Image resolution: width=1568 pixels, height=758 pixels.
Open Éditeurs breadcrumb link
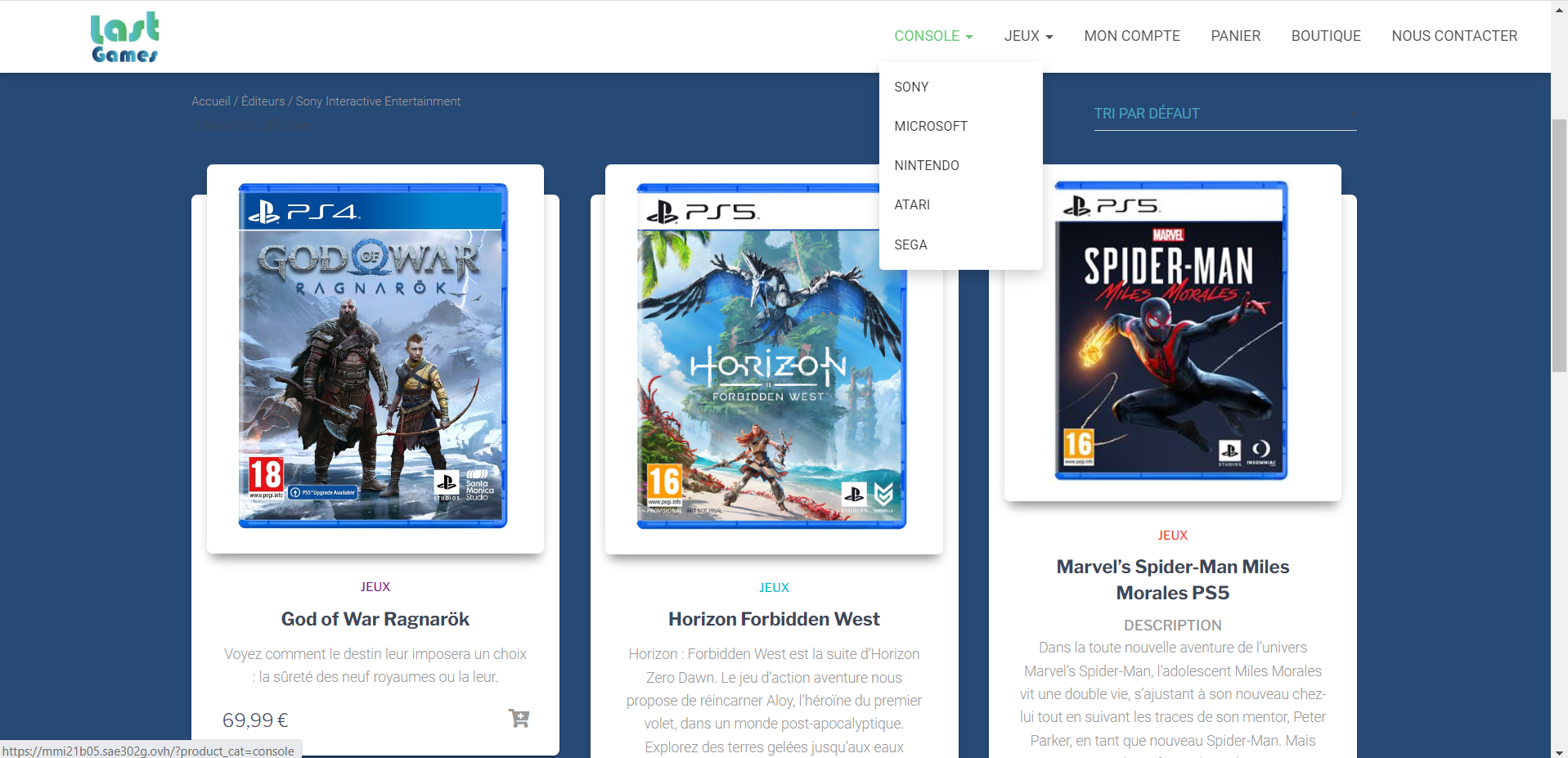[x=263, y=101]
